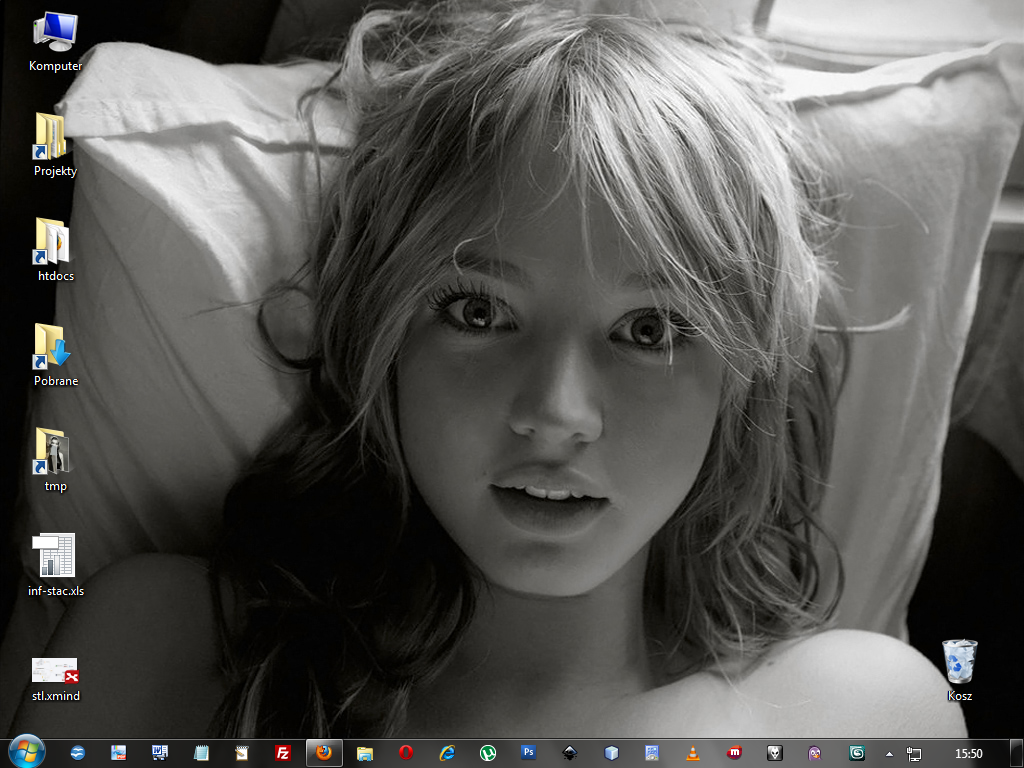
Task: Open the Windows Start menu
Action: tap(25, 752)
